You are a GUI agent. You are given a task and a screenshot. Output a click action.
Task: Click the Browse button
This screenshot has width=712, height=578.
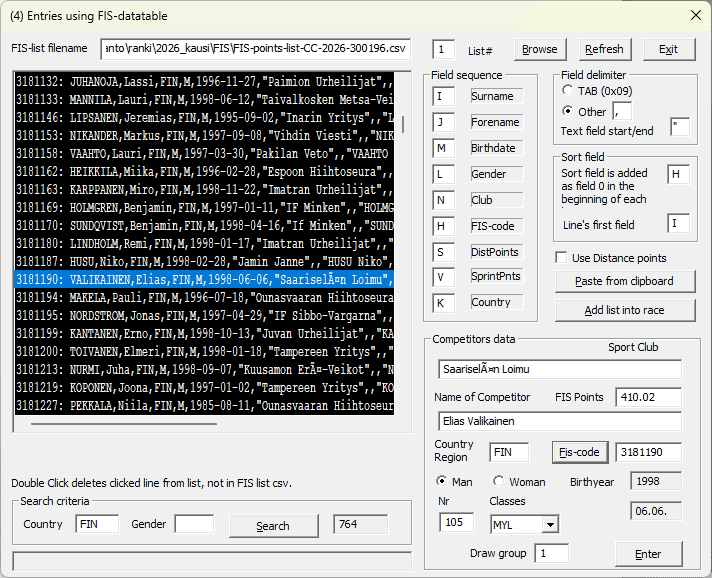pos(539,49)
